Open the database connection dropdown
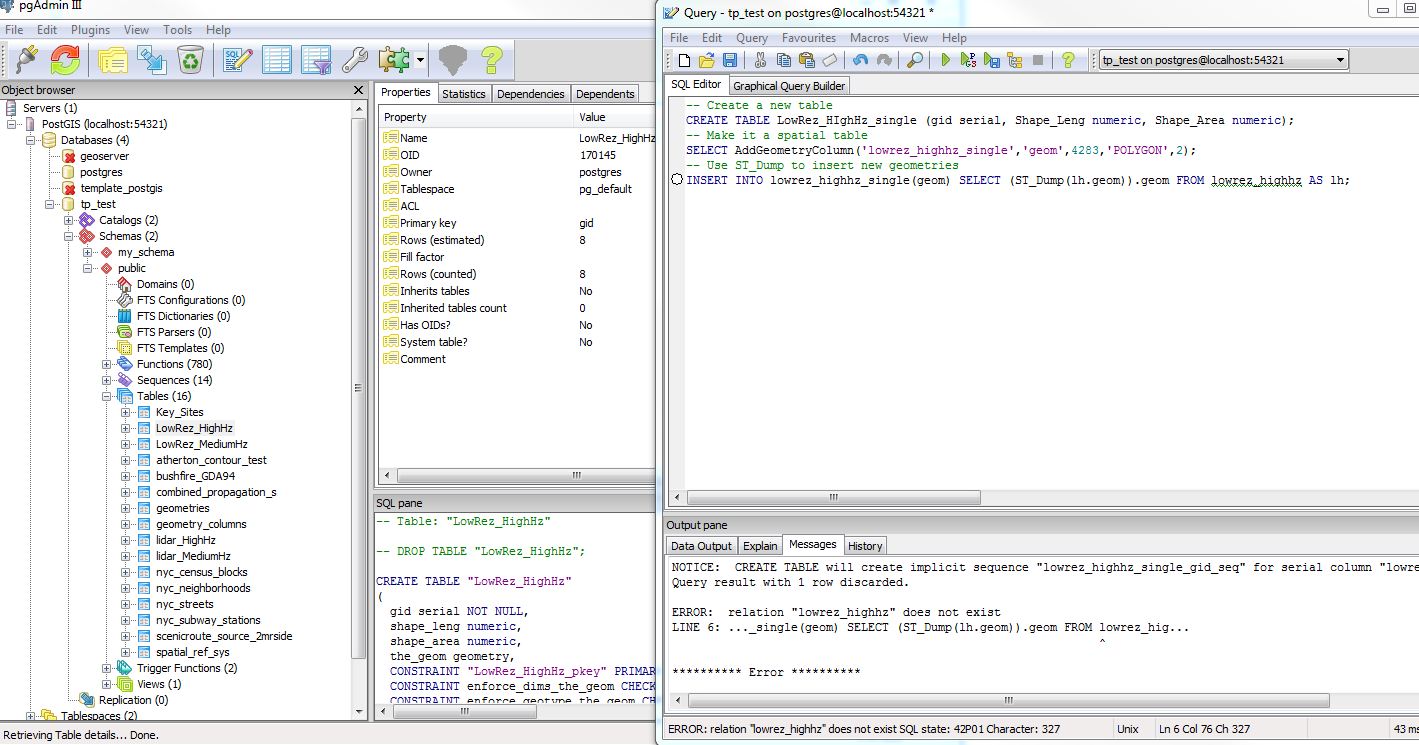The height and width of the screenshot is (745, 1419). 1340,60
